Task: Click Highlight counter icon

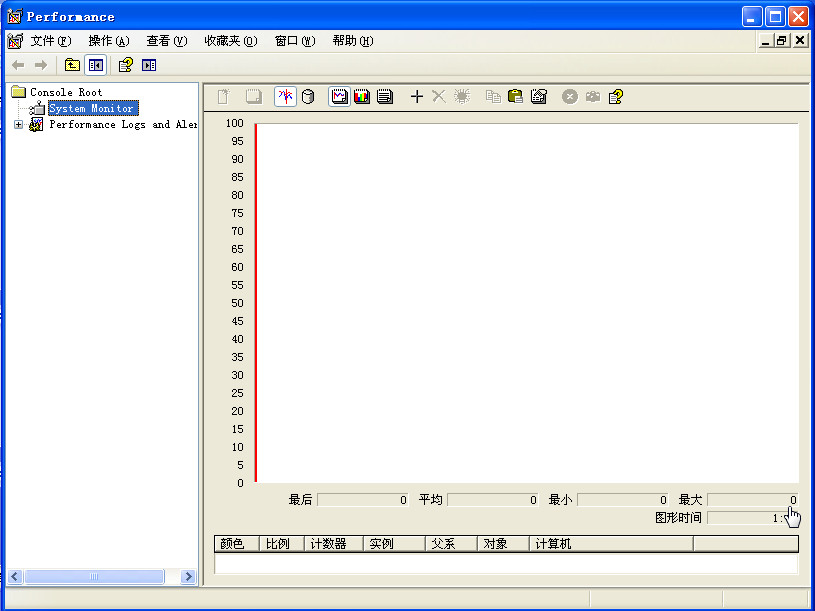Action: point(462,97)
